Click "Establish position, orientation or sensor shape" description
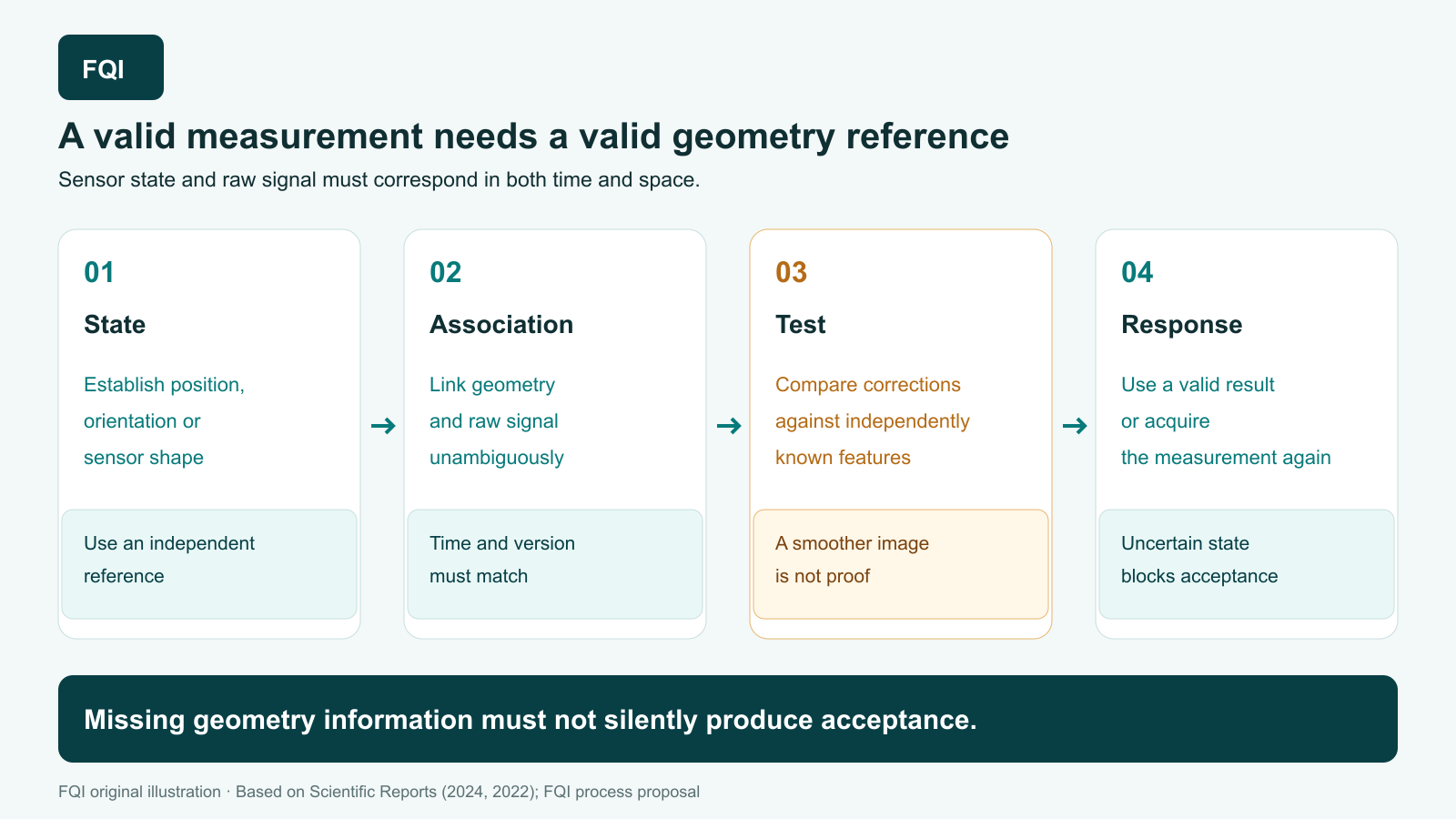 coord(164,421)
